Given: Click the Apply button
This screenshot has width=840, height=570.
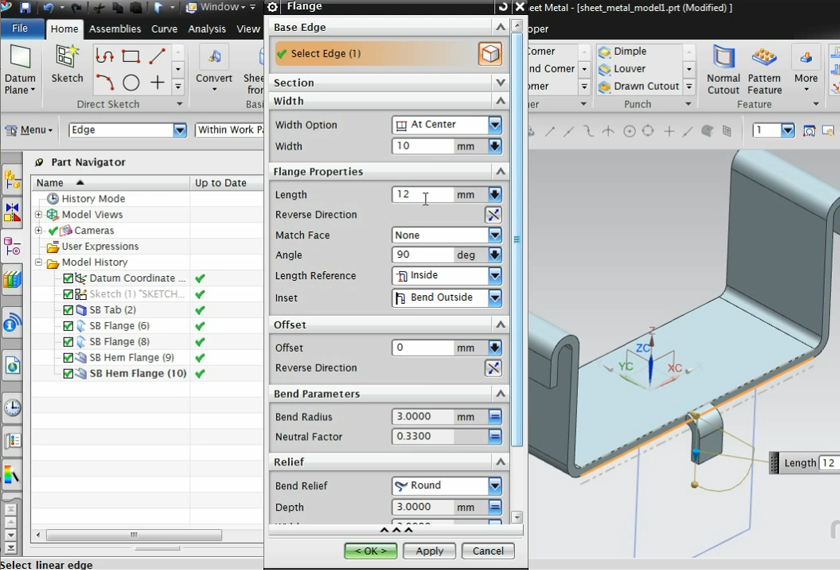Looking at the screenshot, I should pyautogui.click(x=430, y=551).
